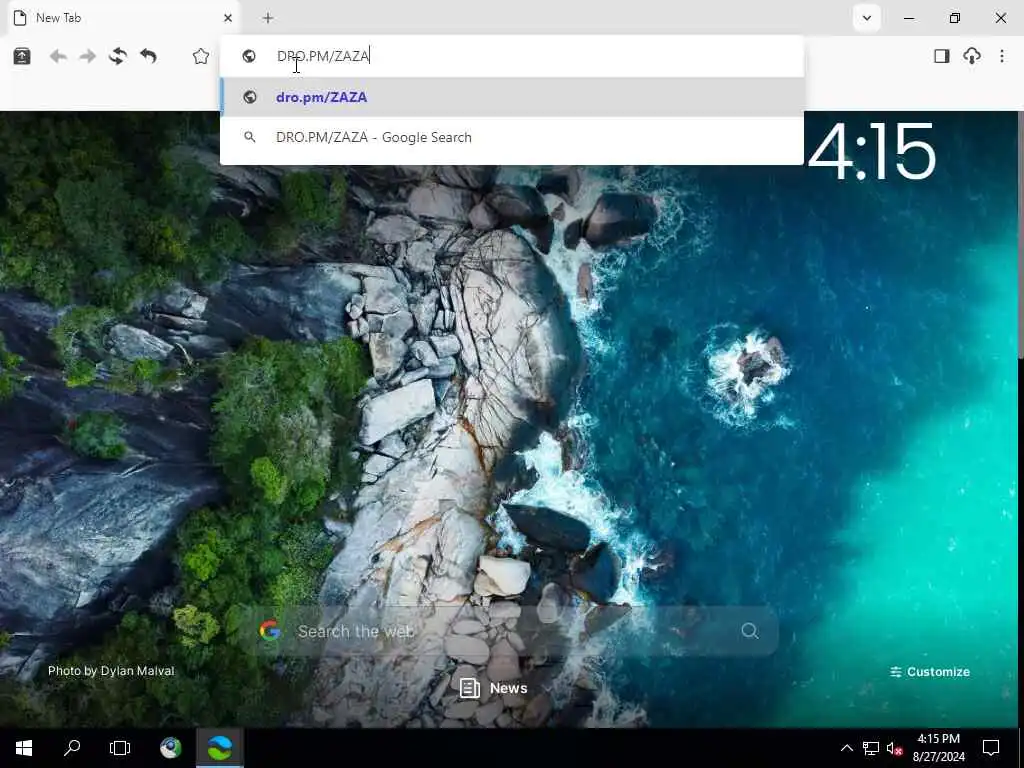Reload the page with refresh icon
Image resolution: width=1024 pixels, height=768 pixels.
[118, 56]
